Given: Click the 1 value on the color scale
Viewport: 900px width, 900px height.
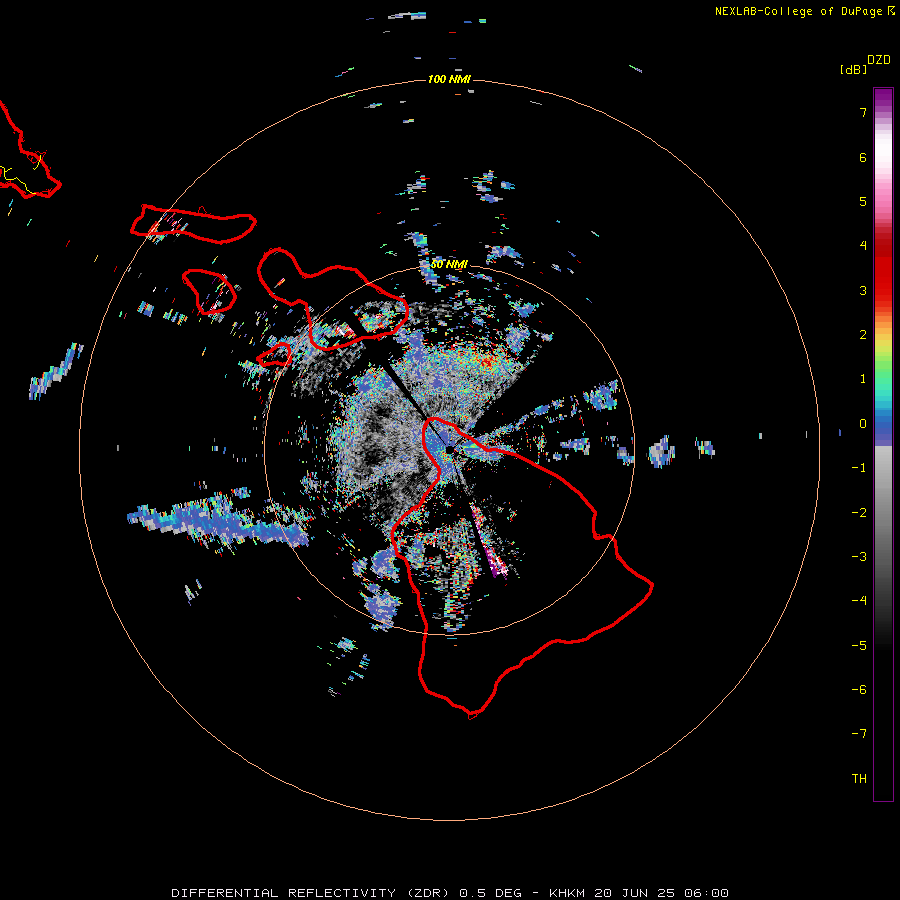Looking at the screenshot, I should pyautogui.click(x=863, y=379).
